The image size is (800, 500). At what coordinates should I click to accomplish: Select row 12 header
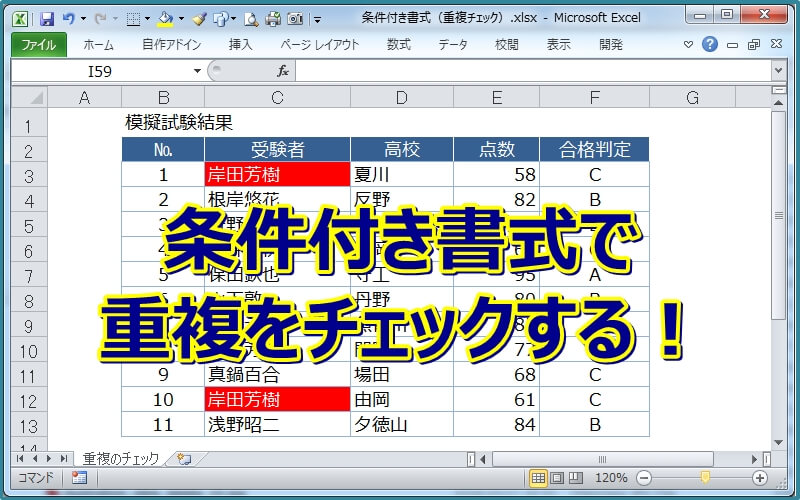tap(29, 401)
